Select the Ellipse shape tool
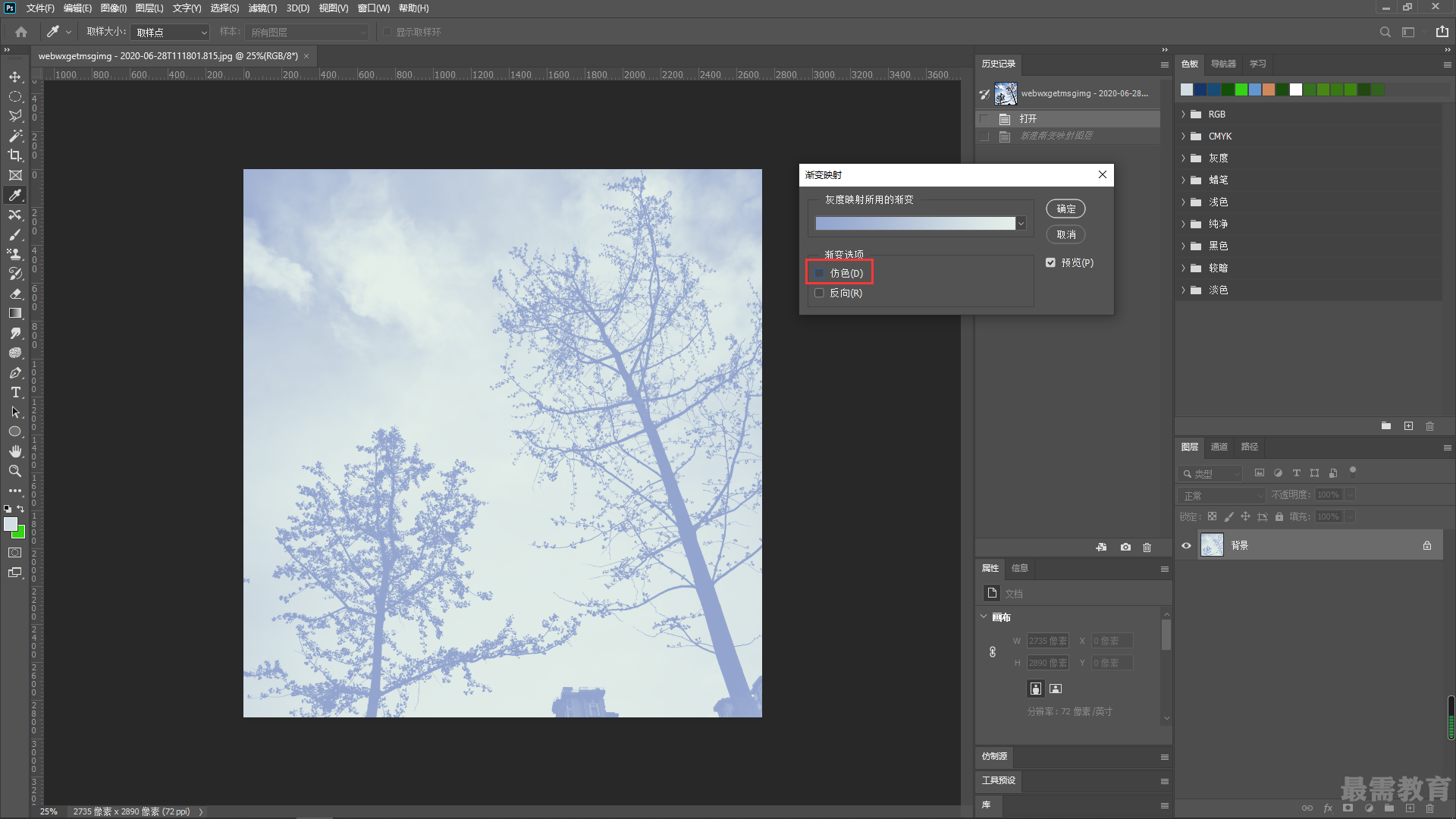This screenshot has height=819, width=1456. tap(15, 431)
